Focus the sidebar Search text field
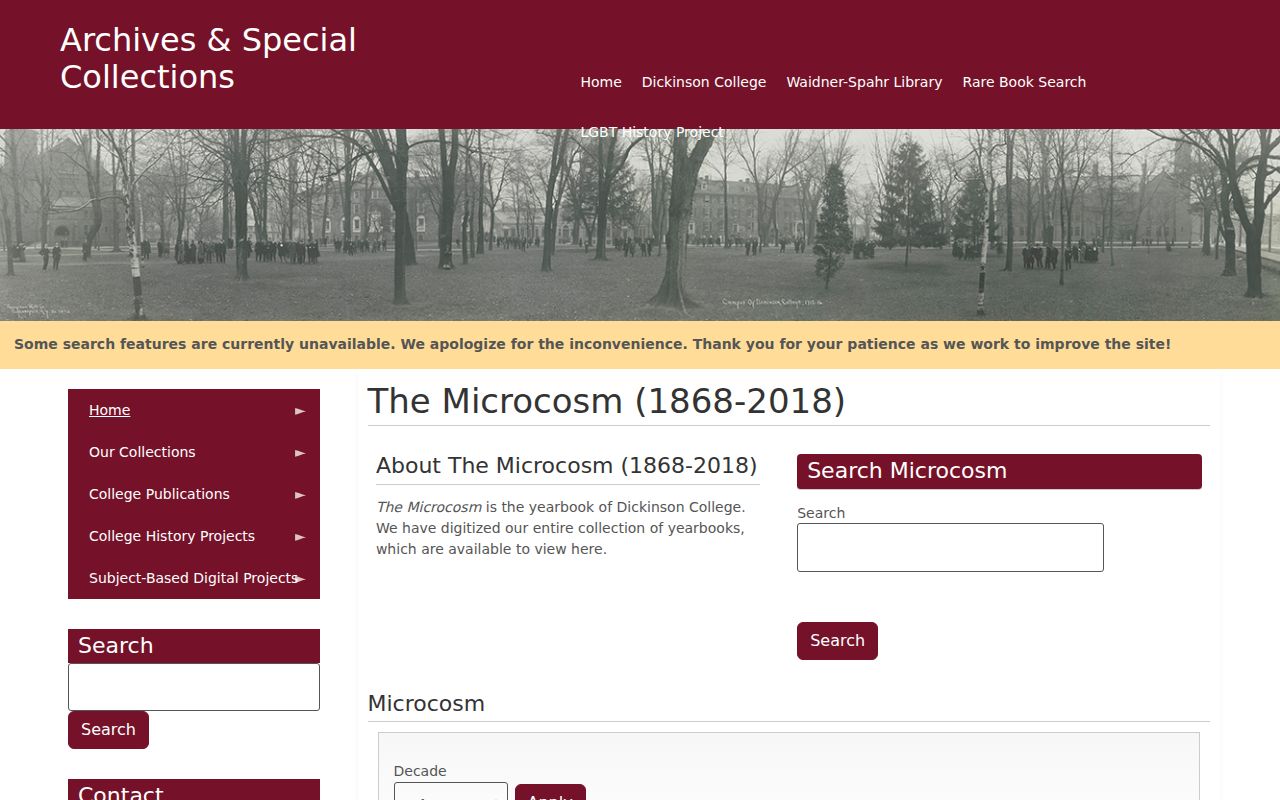Image resolution: width=1280 pixels, height=800 pixels. pos(194,687)
